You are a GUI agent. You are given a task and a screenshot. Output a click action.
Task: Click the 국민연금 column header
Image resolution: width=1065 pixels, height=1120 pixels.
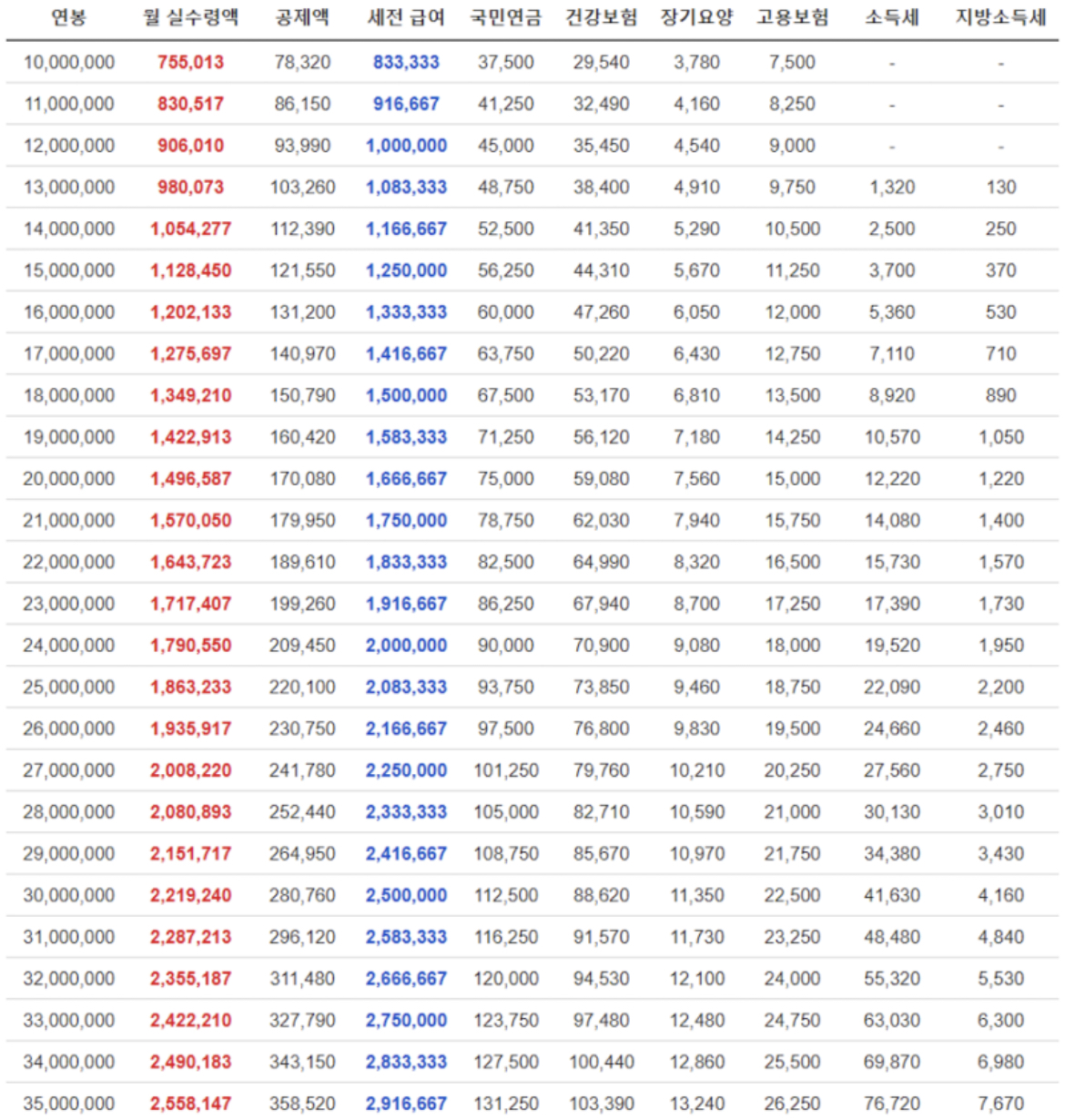(505, 17)
